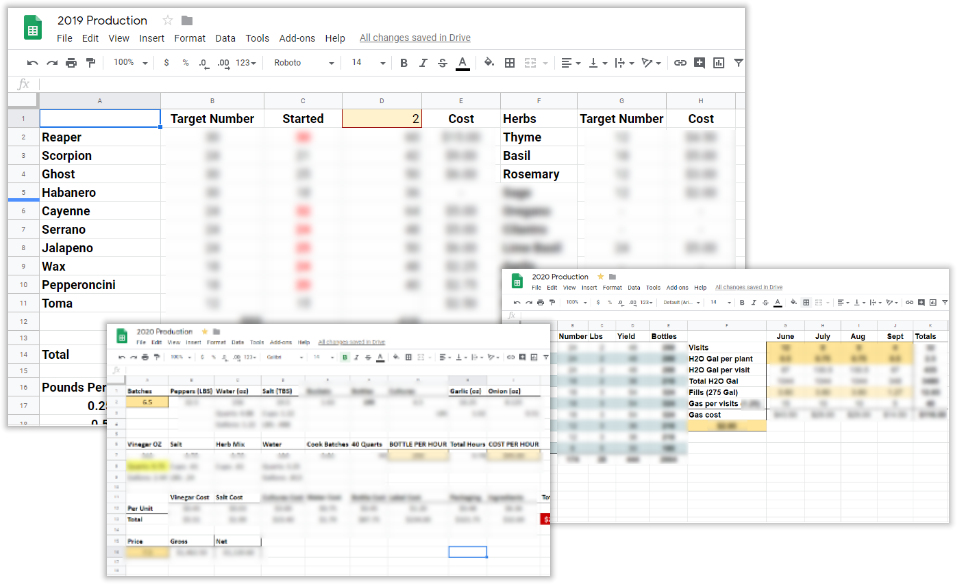Image resolution: width=957 pixels, height=584 pixels.
Task: Star the 2019 Production document
Action: [167, 20]
